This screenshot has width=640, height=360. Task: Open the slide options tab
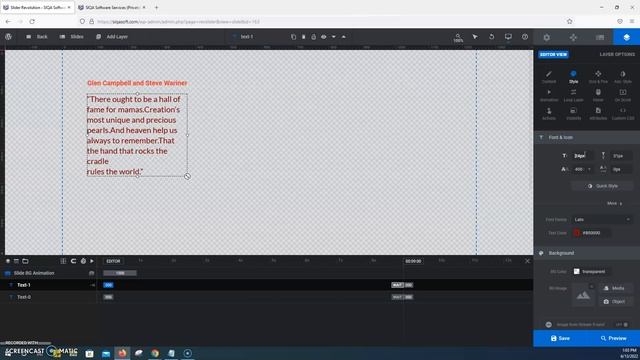click(600, 37)
